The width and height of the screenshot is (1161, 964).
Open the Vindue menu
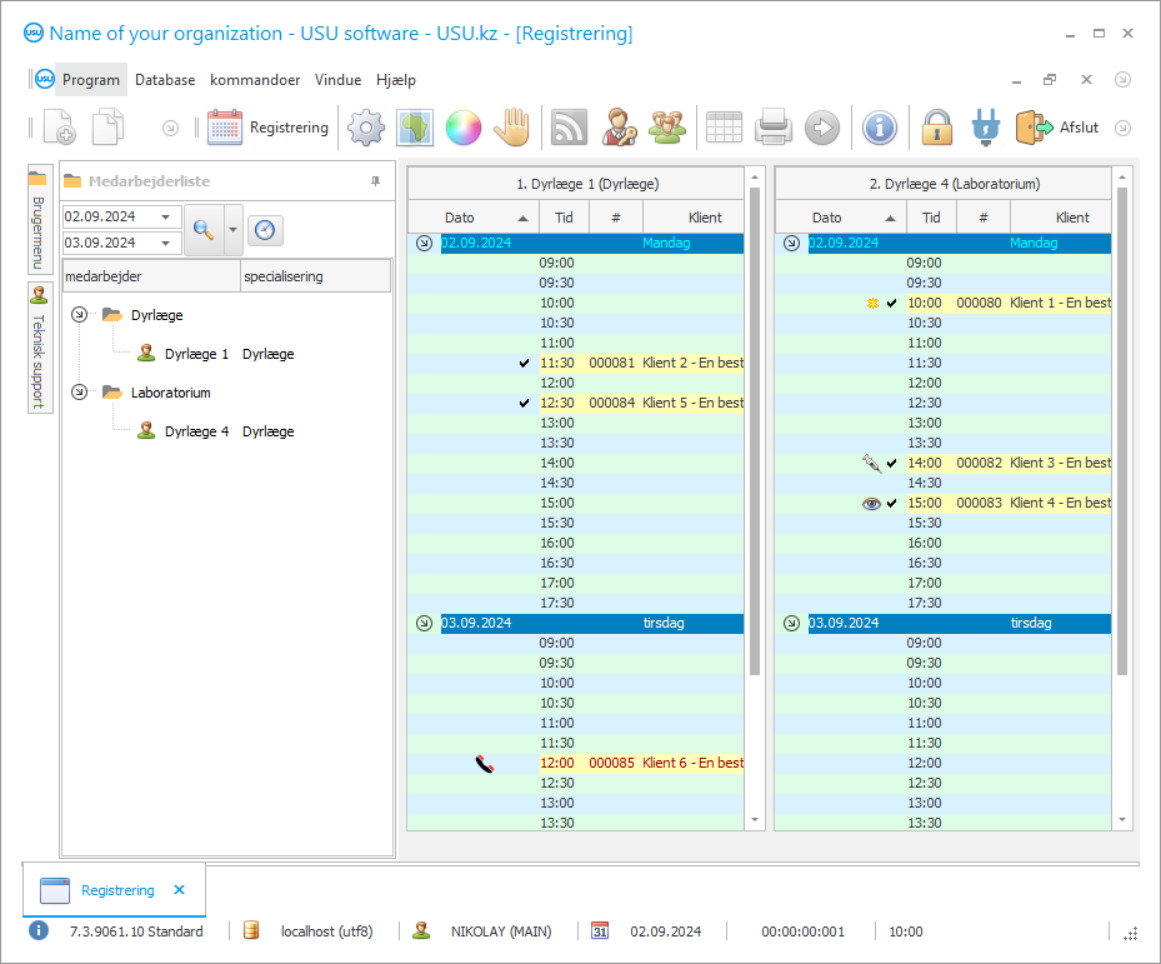[338, 80]
